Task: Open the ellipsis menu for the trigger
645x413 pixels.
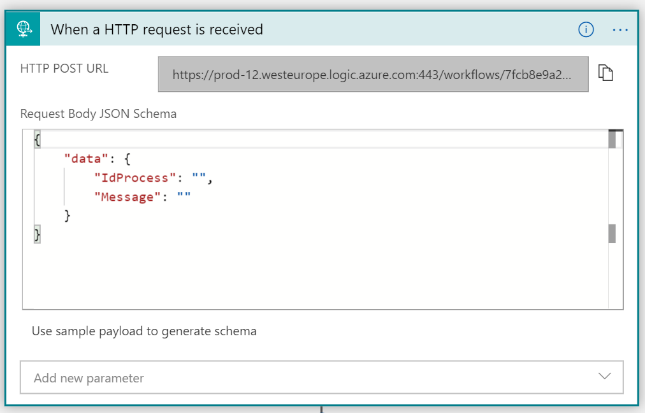Action: point(620,29)
